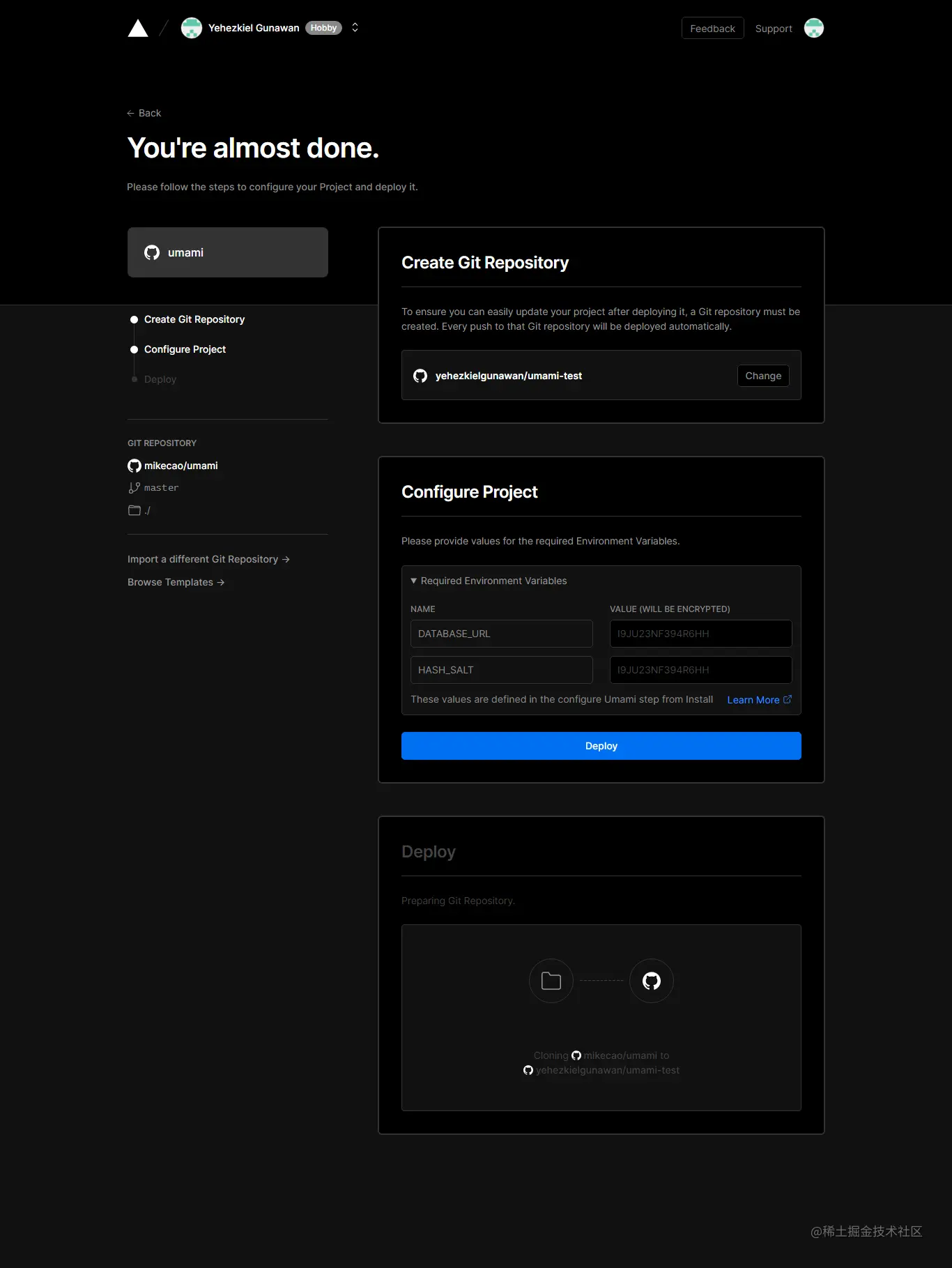The image size is (952, 1268).
Task: Click the git branch icon next to master
Action: coord(135,488)
